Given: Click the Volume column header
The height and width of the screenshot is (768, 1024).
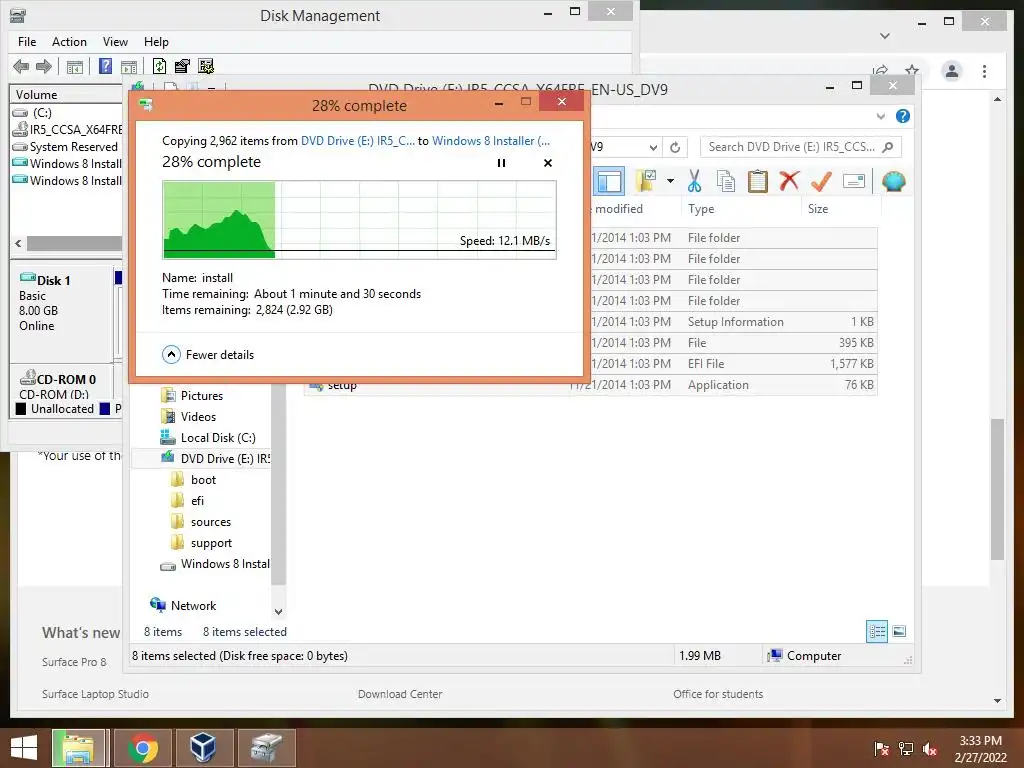Looking at the screenshot, I should [66, 95].
